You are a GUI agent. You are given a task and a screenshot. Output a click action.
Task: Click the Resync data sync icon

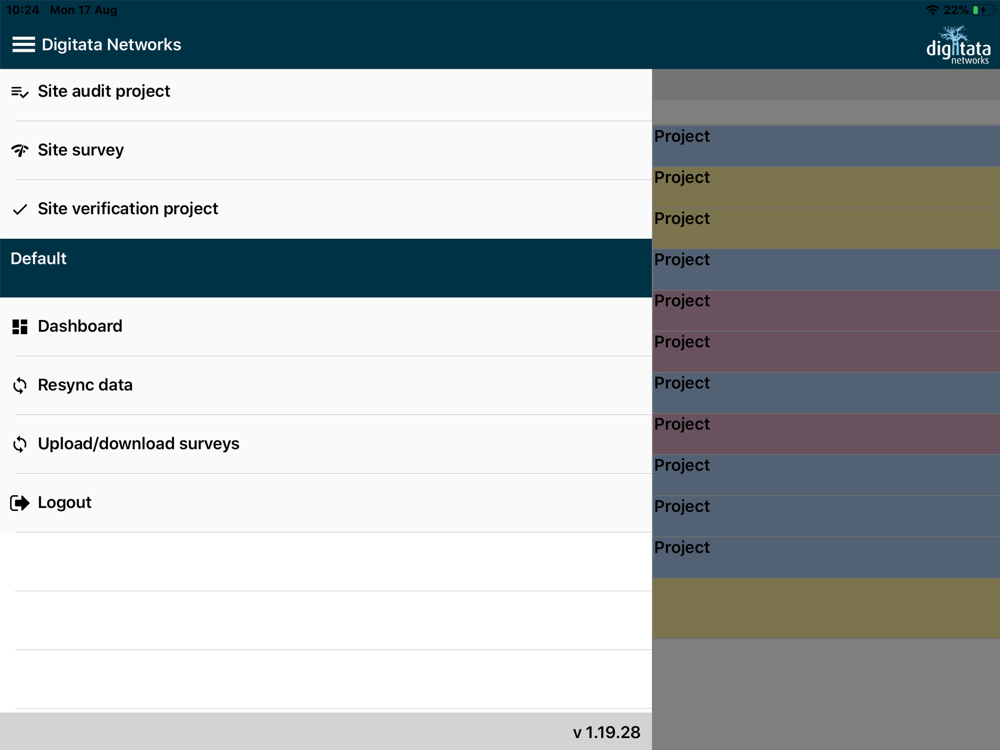pos(20,385)
